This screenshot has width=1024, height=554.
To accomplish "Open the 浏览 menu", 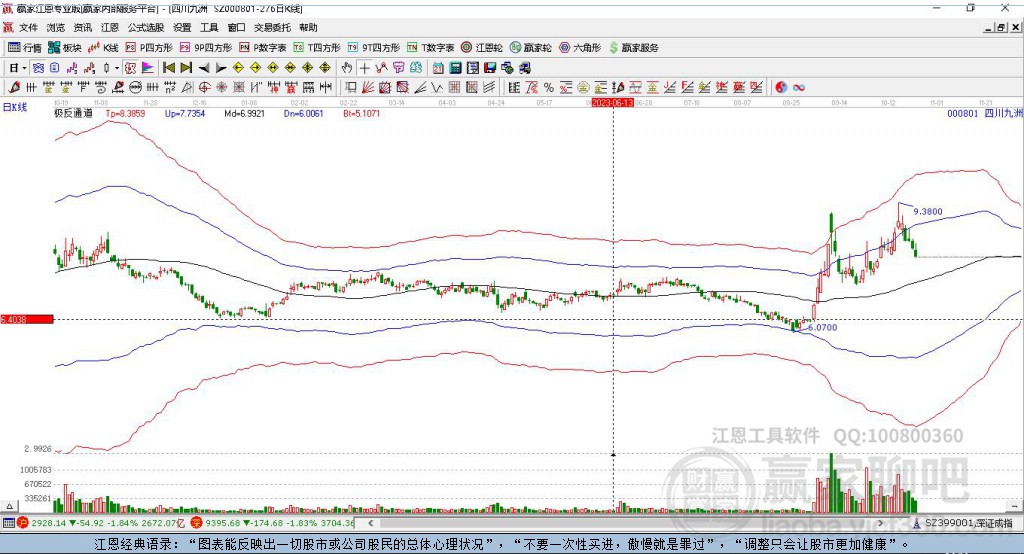I will (56, 27).
